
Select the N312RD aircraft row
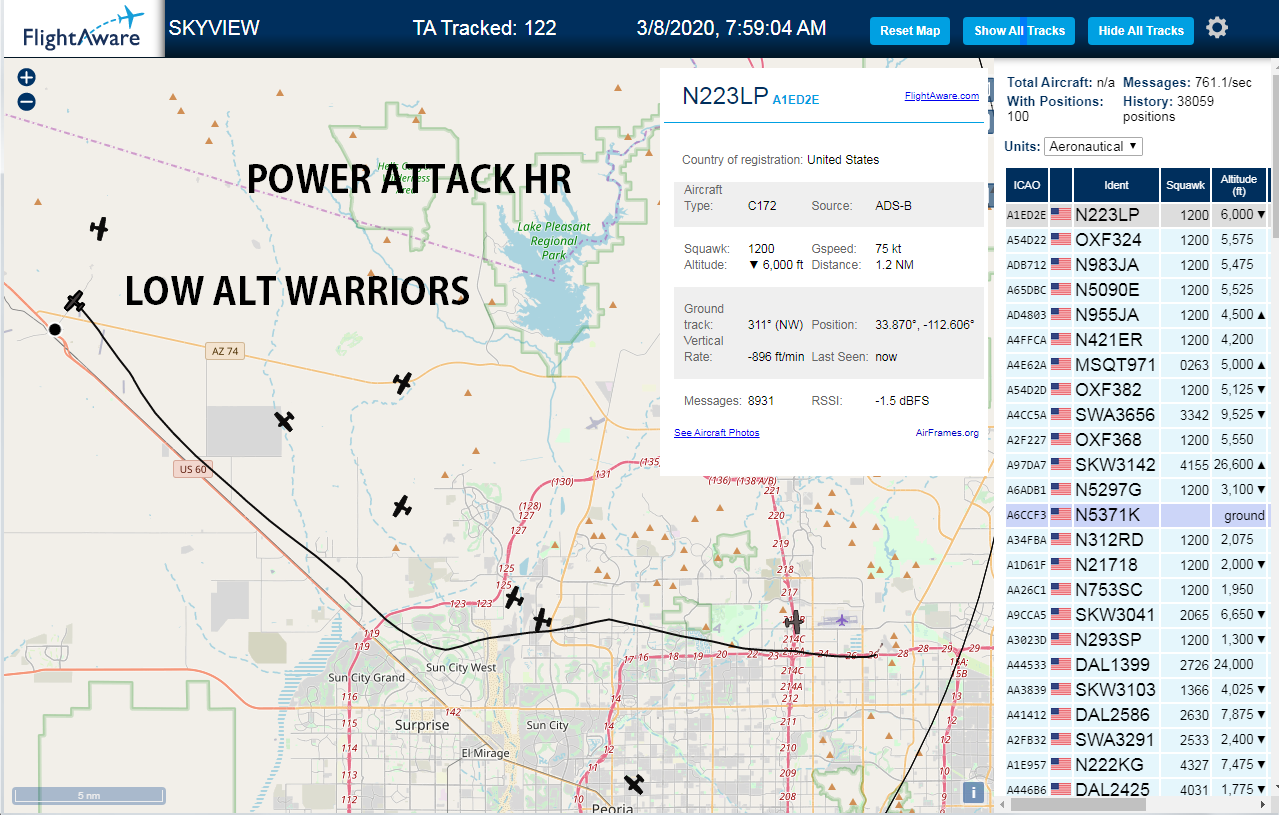pyautogui.click(x=1137, y=540)
